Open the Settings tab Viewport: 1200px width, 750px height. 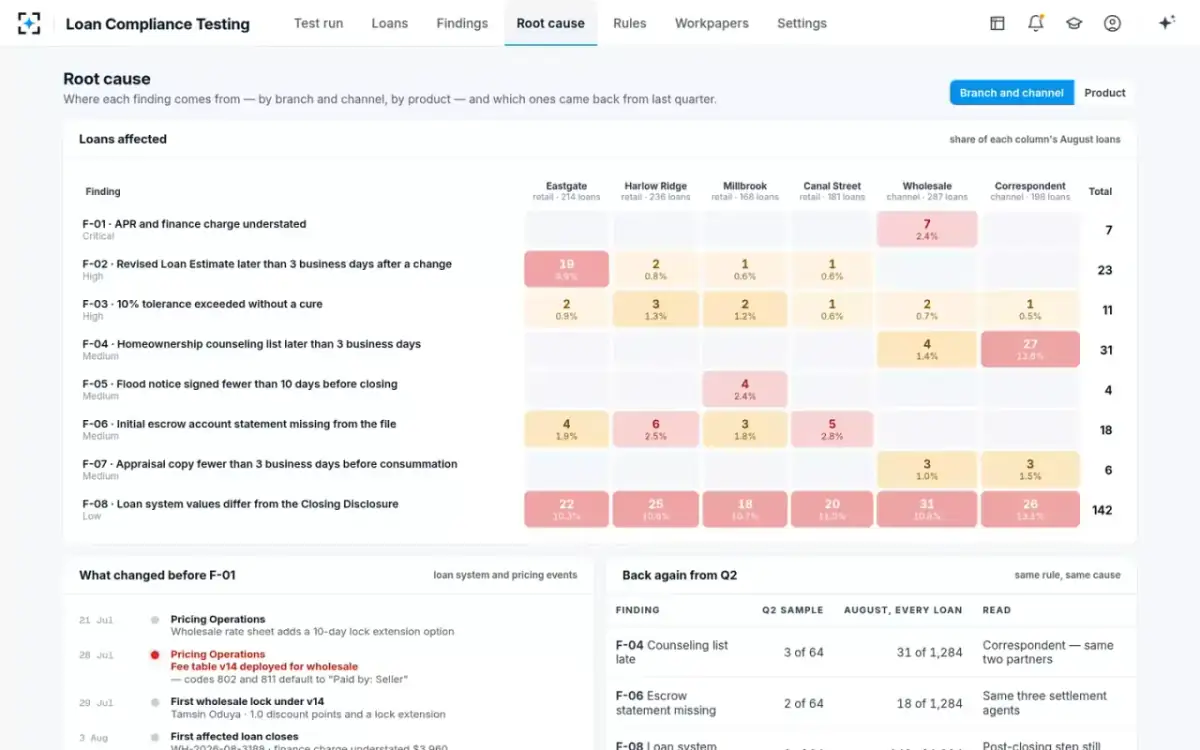pos(802,23)
